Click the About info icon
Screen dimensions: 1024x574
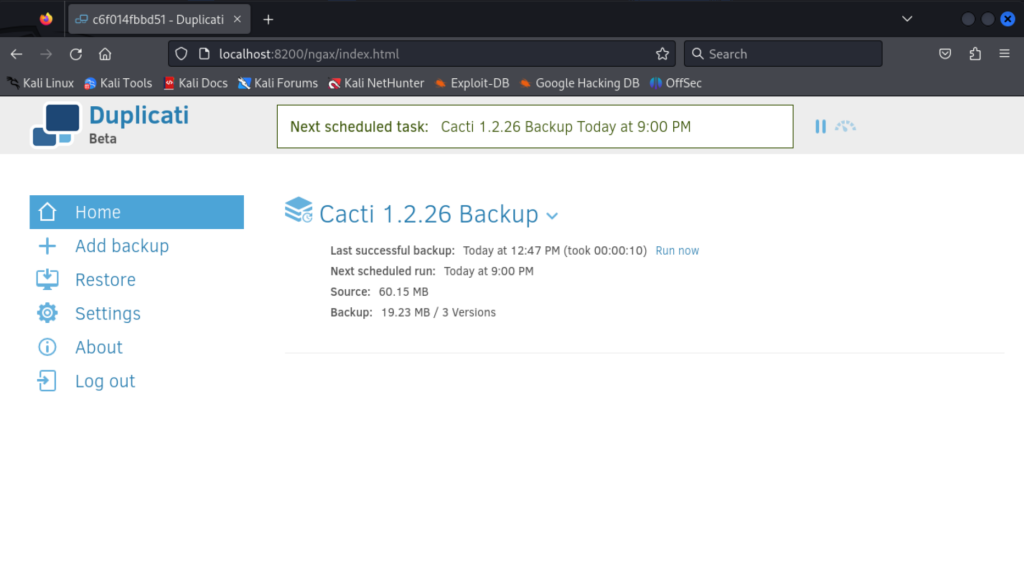click(x=47, y=347)
